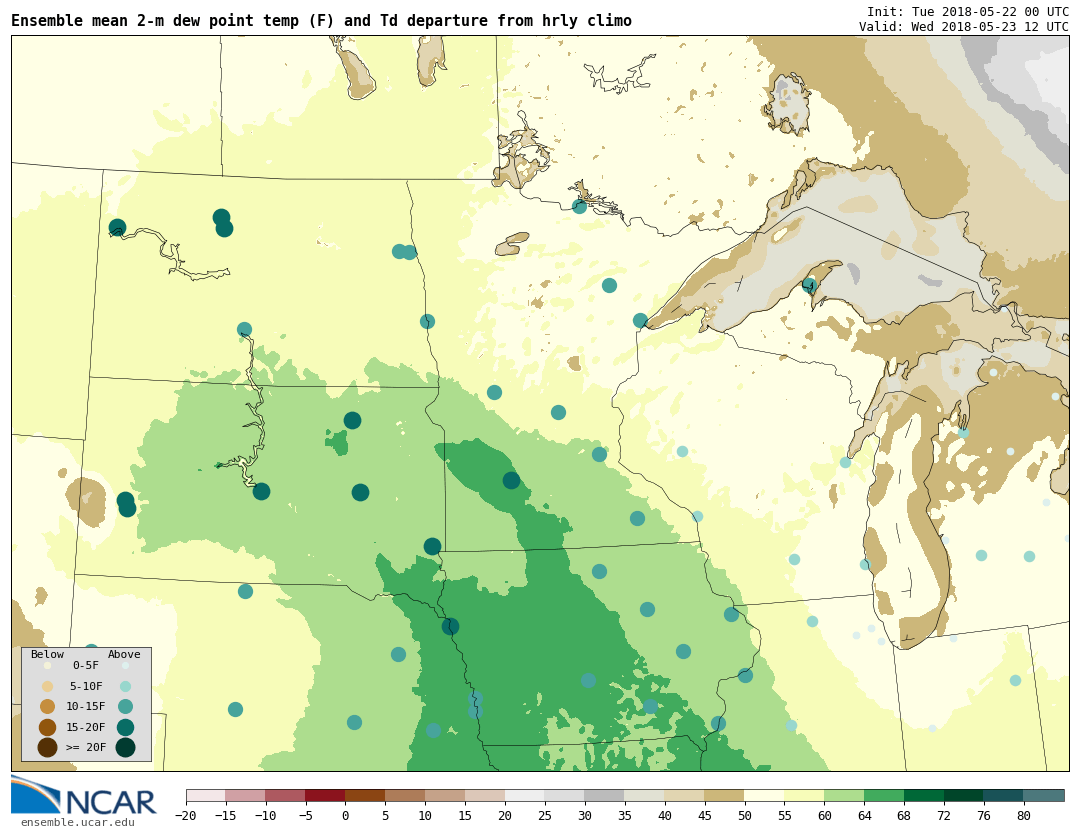Pick the gray swatch between 30 and 35

605,796
